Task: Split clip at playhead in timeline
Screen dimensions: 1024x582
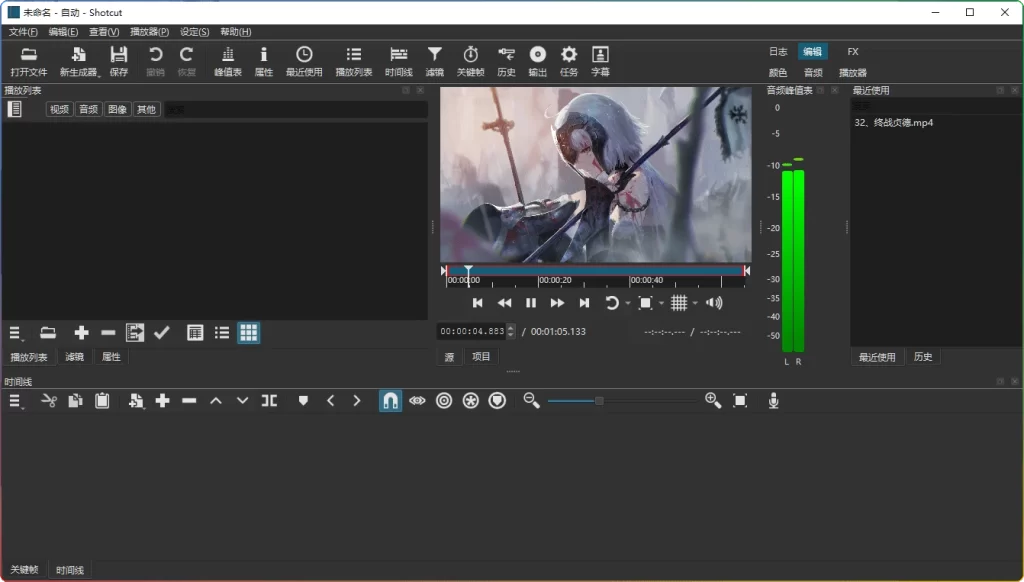Action: pyautogui.click(x=268, y=400)
